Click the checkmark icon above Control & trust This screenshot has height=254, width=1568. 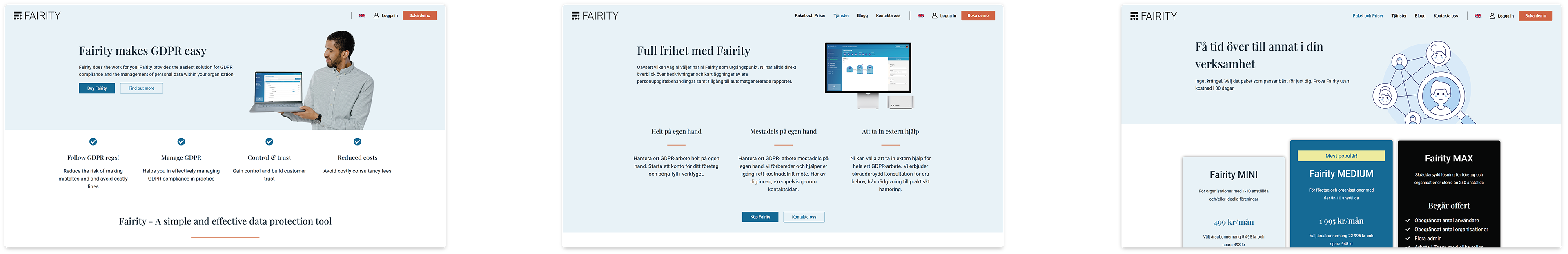click(x=269, y=141)
